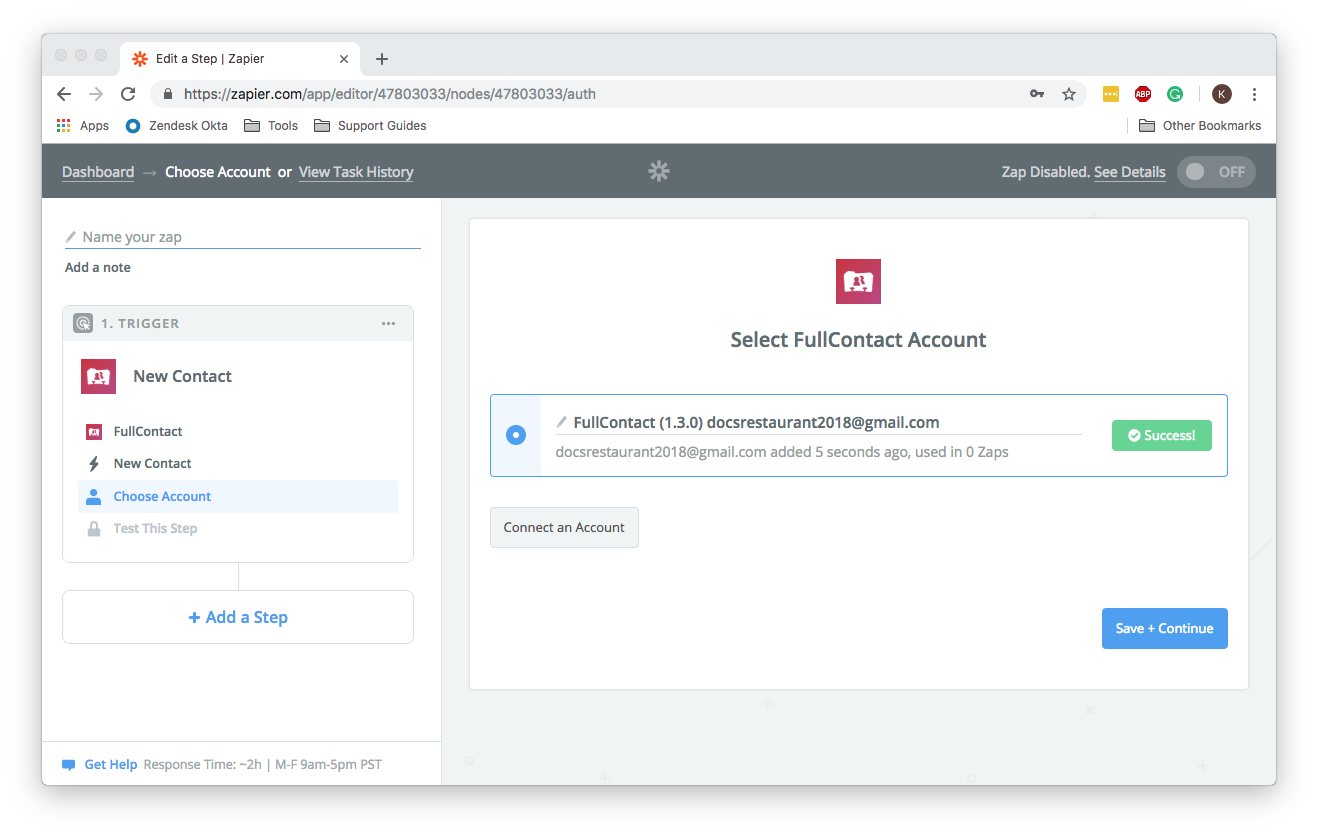Image resolution: width=1318 pixels, height=835 pixels.
Task: Click the large FullContact icon beside New Contact
Action: 98,376
